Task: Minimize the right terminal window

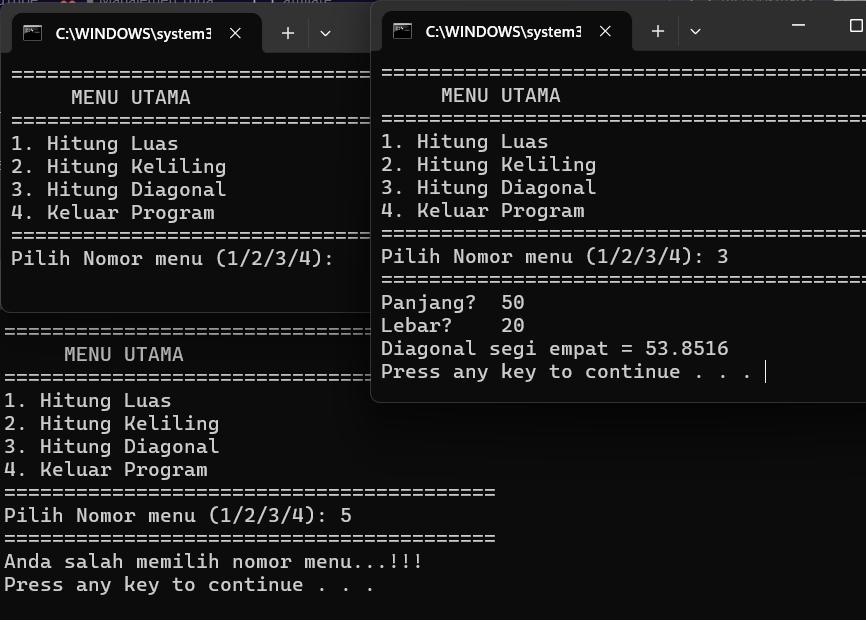Action: (801, 24)
